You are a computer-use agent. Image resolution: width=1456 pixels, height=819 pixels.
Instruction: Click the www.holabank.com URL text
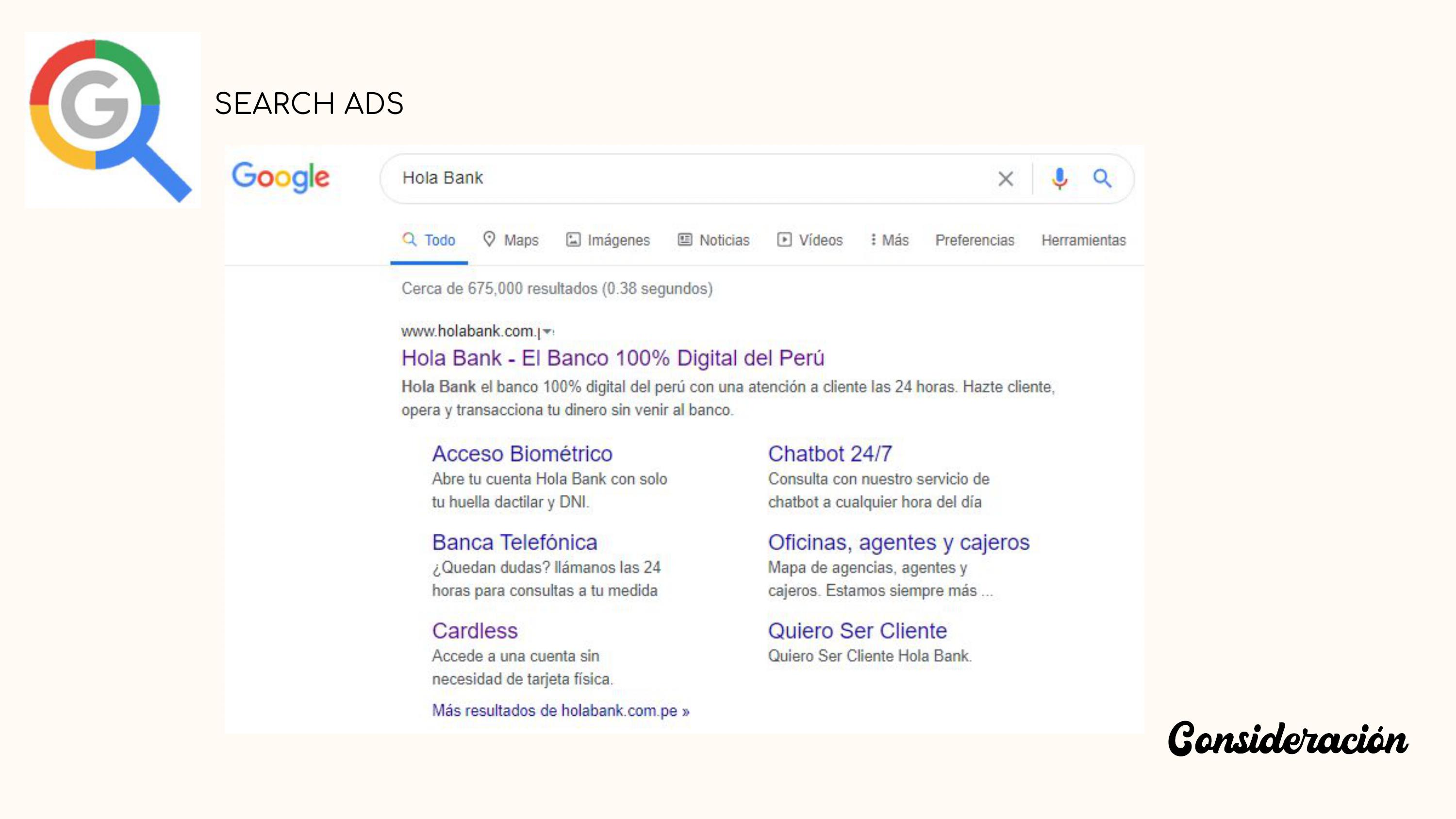click(470, 331)
